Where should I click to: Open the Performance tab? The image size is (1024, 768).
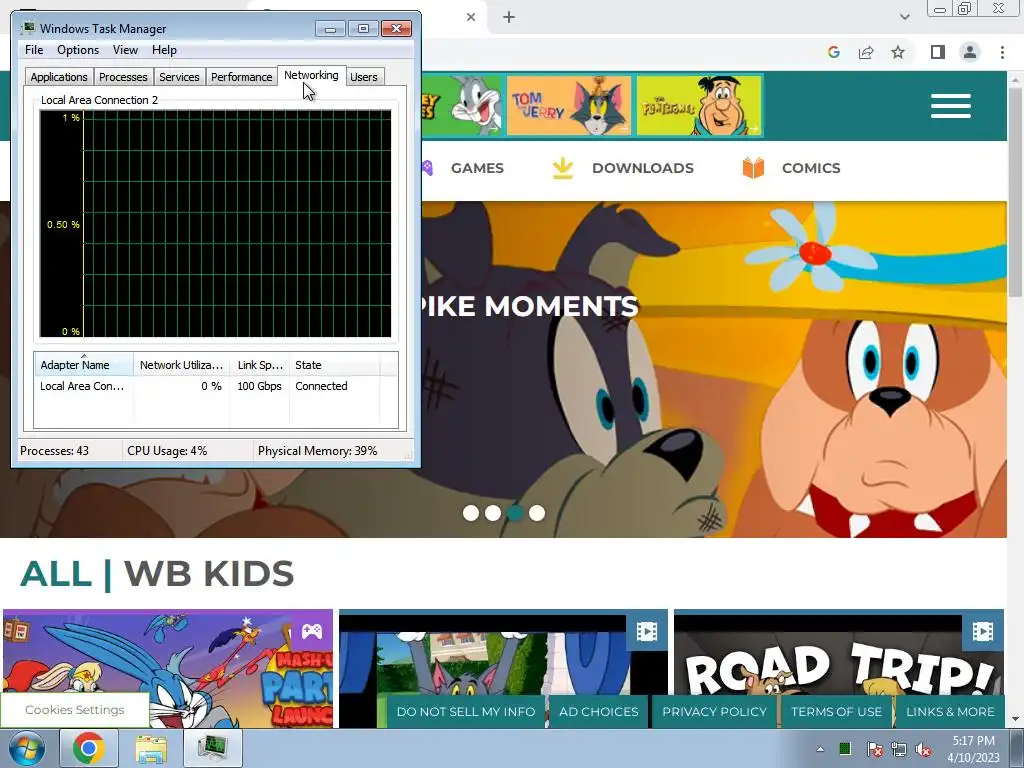pos(241,77)
